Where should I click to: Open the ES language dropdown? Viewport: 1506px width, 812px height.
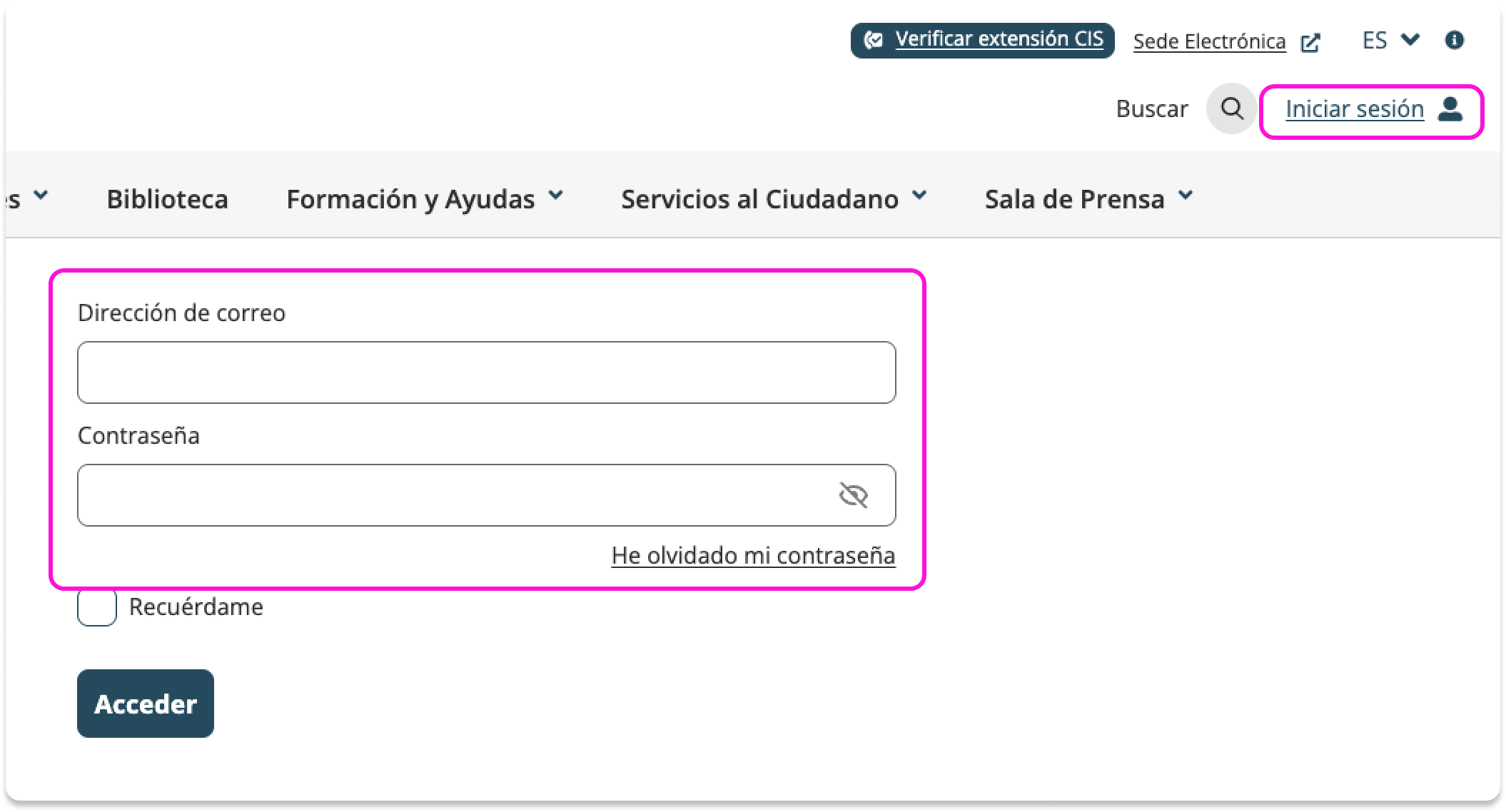pos(1390,40)
